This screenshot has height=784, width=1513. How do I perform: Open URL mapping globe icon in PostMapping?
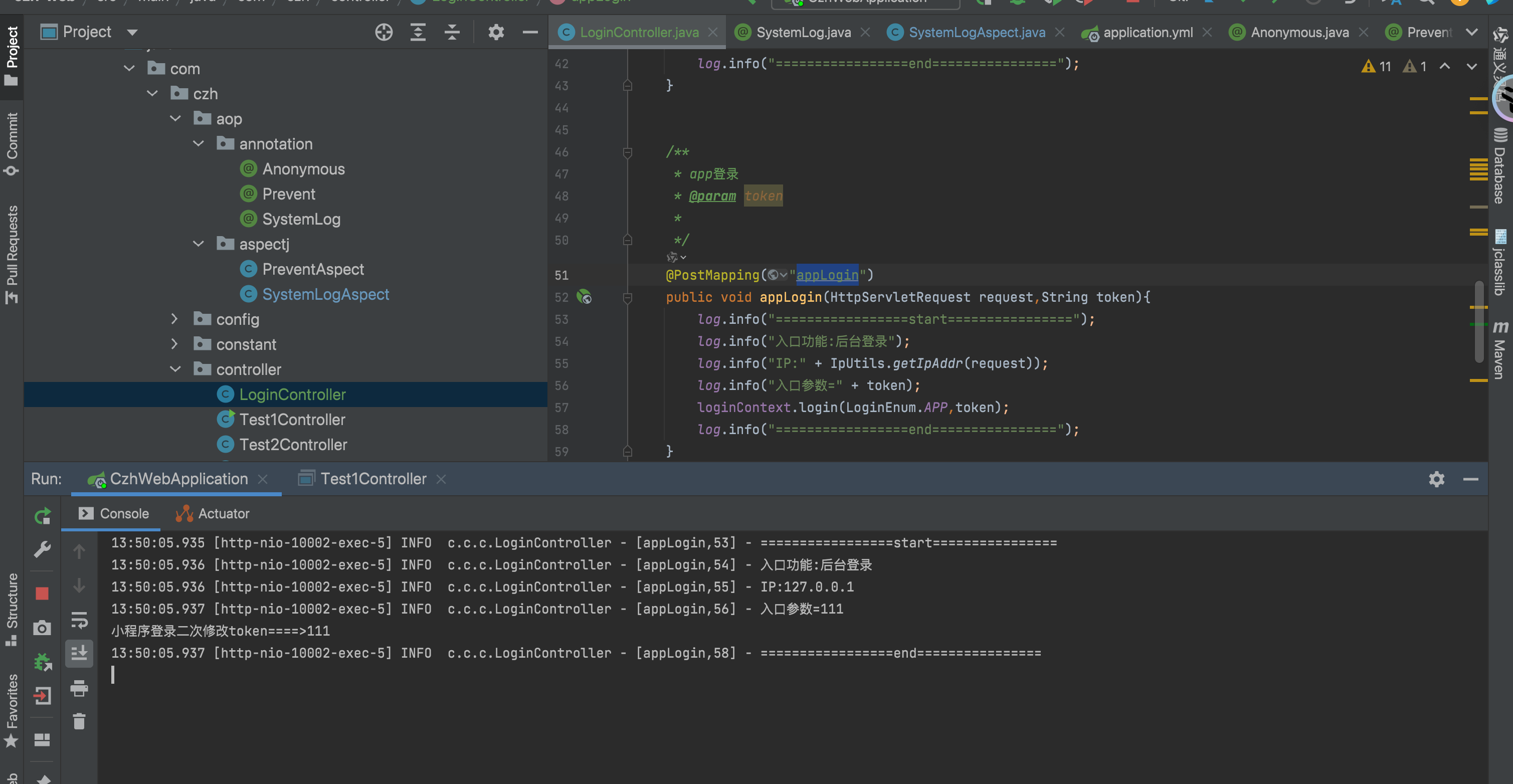777,275
